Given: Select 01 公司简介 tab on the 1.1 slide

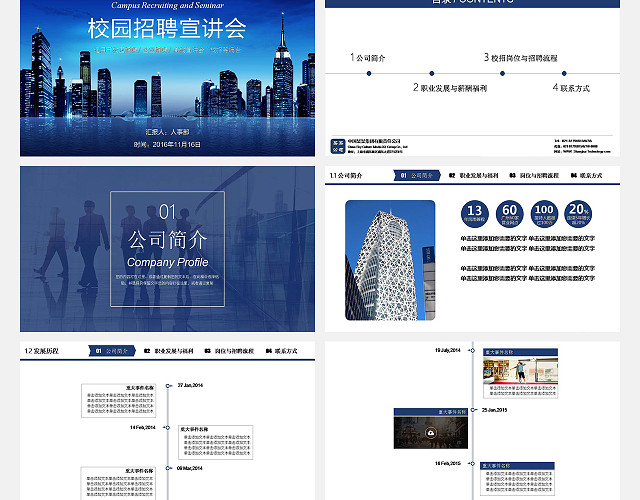Looking at the screenshot, I should click(417, 176).
